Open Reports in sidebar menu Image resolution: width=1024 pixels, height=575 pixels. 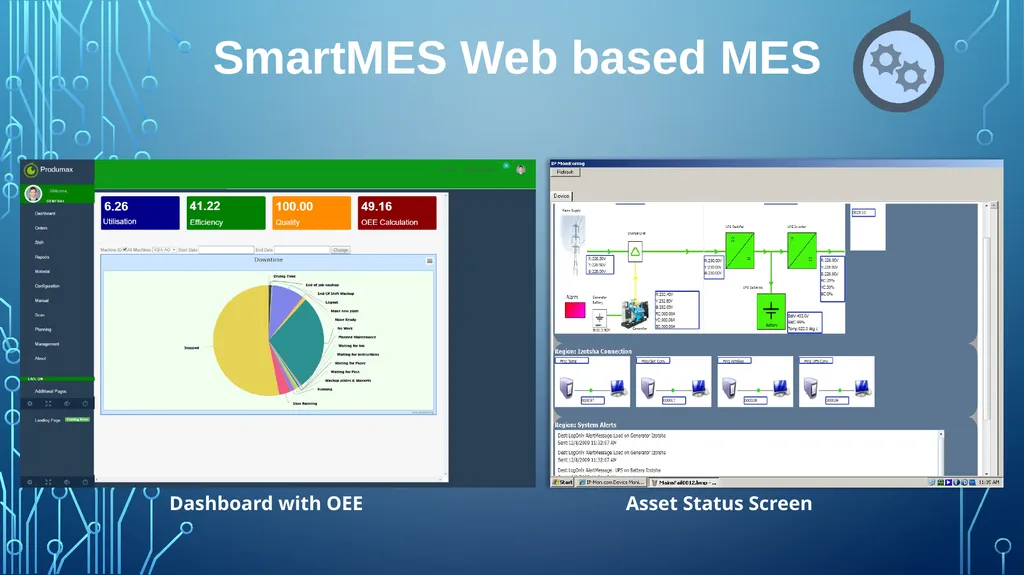[42, 257]
